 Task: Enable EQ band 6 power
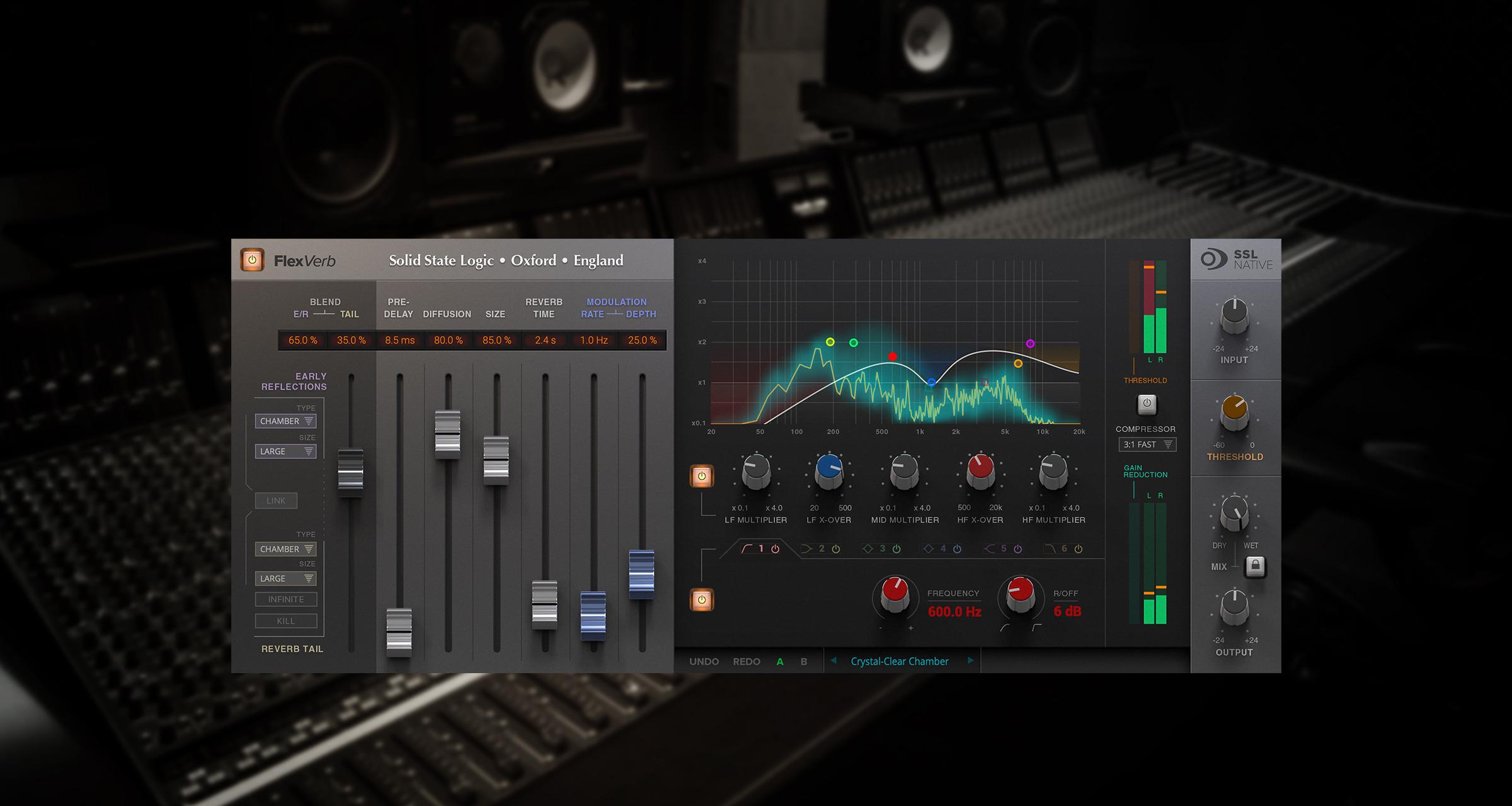(x=1079, y=549)
